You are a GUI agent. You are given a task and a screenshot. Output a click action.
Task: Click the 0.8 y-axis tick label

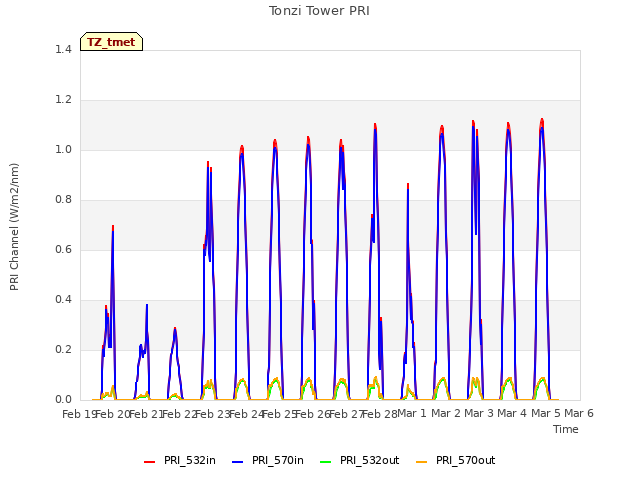click(x=63, y=200)
